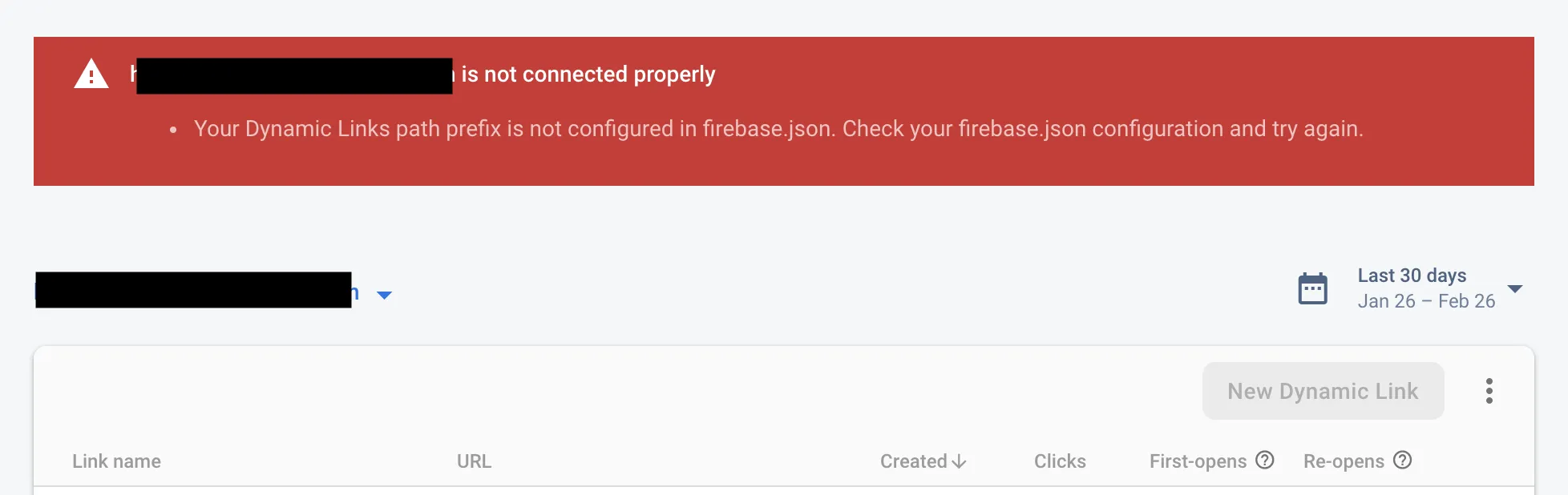This screenshot has height=495, width=1568.
Task: Click the sort arrow beside Created
Action: click(x=960, y=462)
